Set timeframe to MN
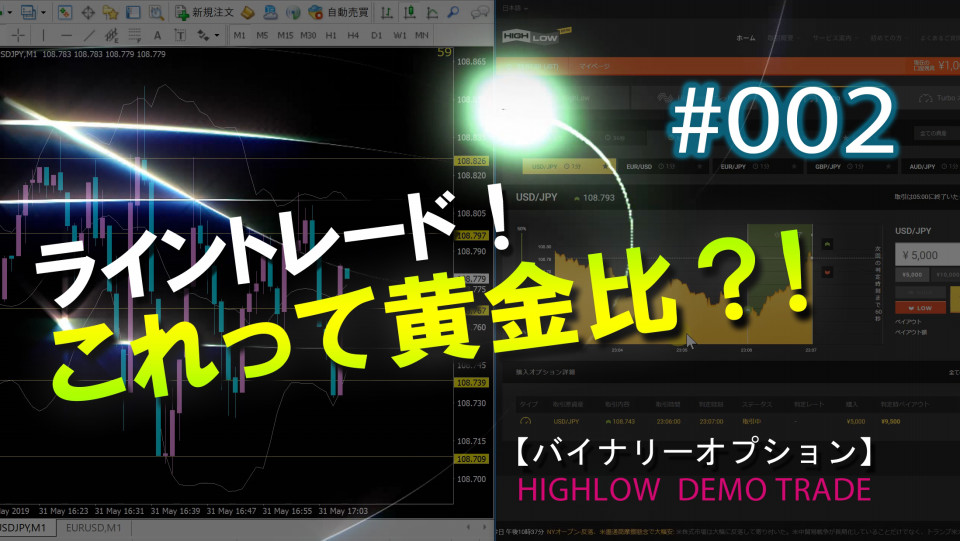Viewport: 960px width, 541px height. 422,35
